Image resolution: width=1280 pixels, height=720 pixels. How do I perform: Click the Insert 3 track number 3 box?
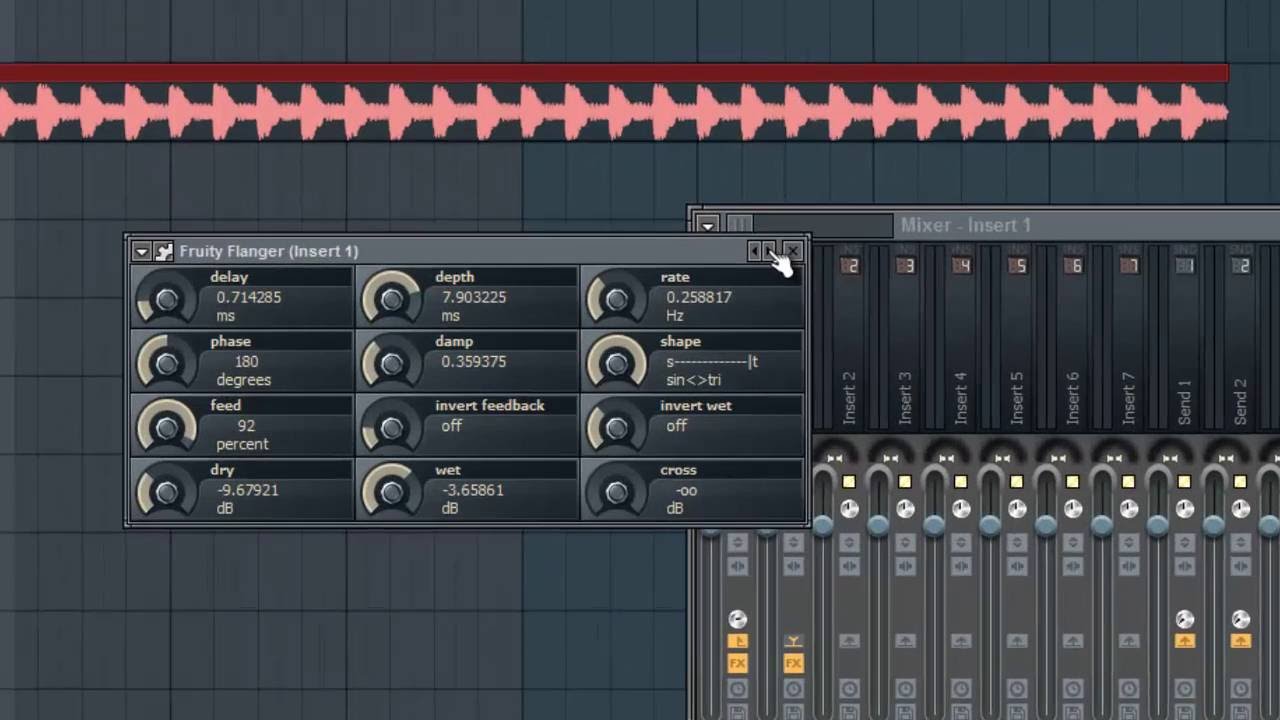point(905,266)
